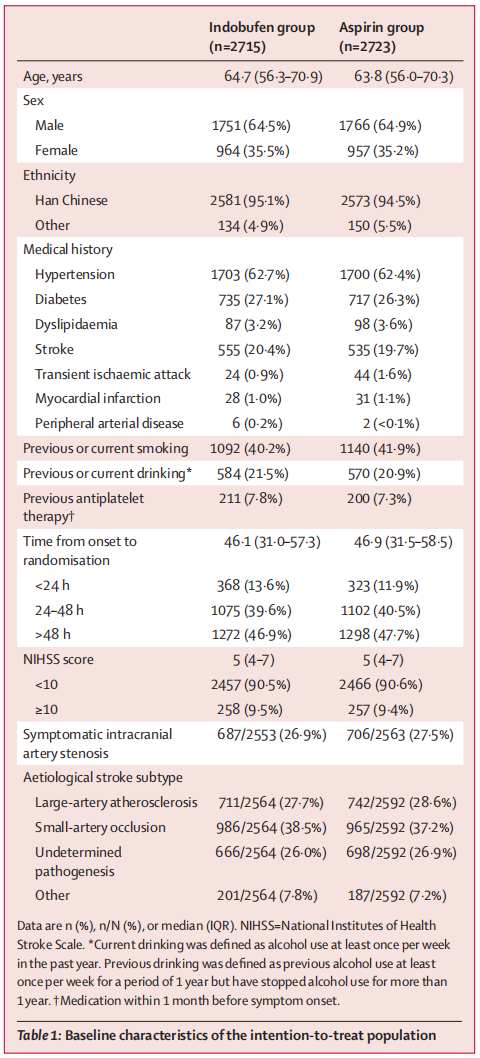
Task: Click Previous or current smoking row
Action: point(240,449)
